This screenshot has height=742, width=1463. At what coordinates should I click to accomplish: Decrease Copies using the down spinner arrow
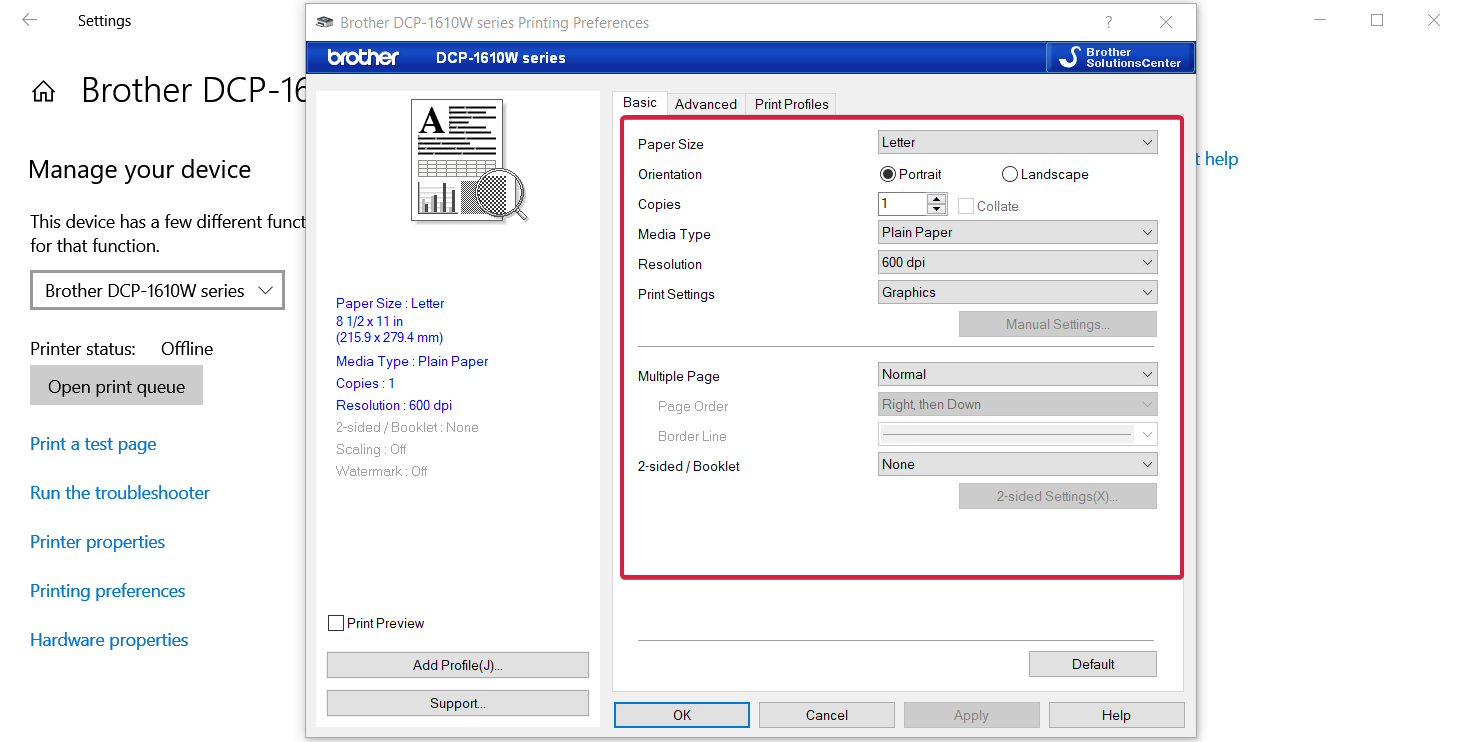[937, 209]
